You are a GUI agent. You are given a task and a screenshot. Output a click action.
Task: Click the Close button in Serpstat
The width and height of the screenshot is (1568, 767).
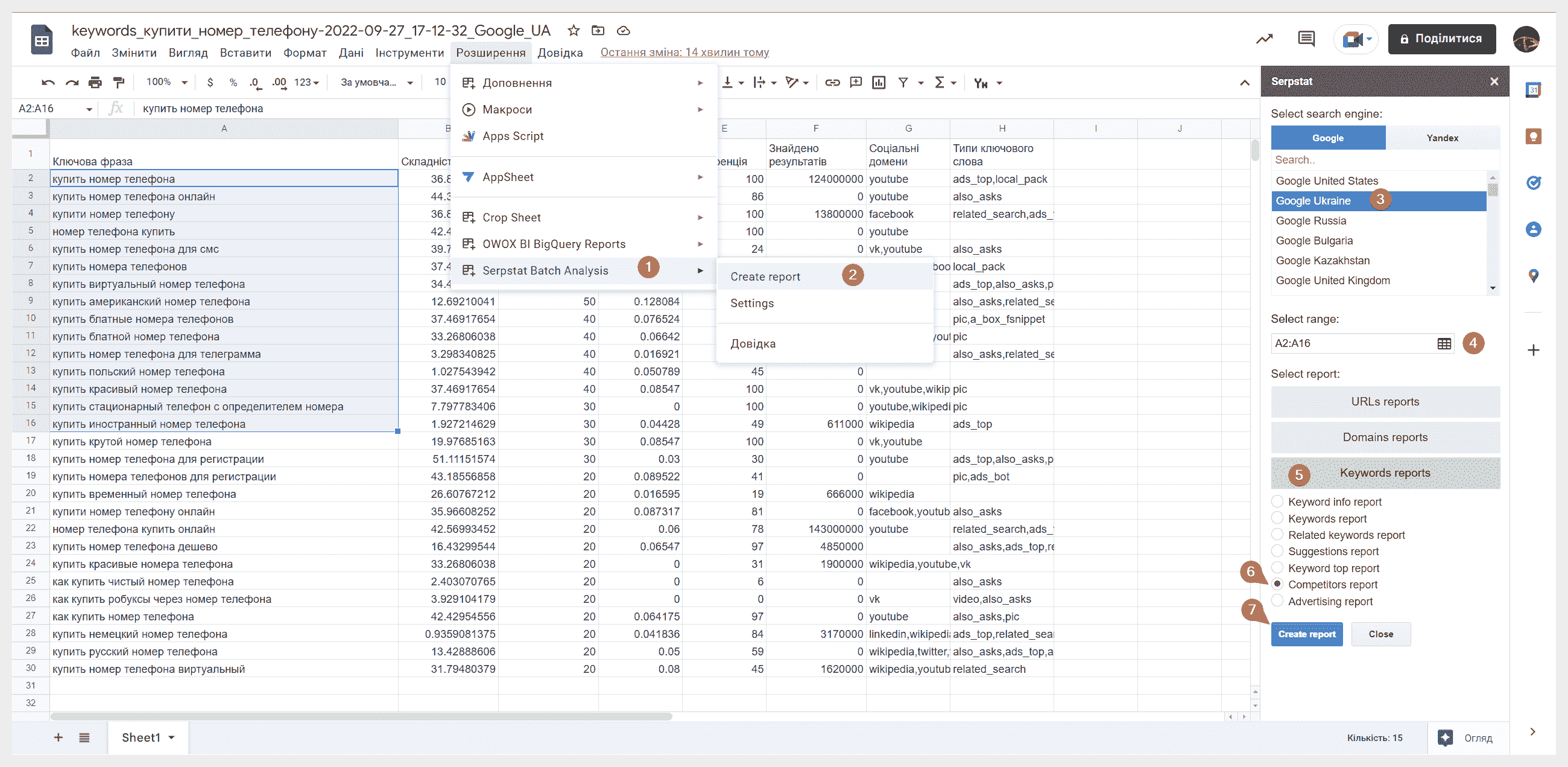click(x=1380, y=634)
